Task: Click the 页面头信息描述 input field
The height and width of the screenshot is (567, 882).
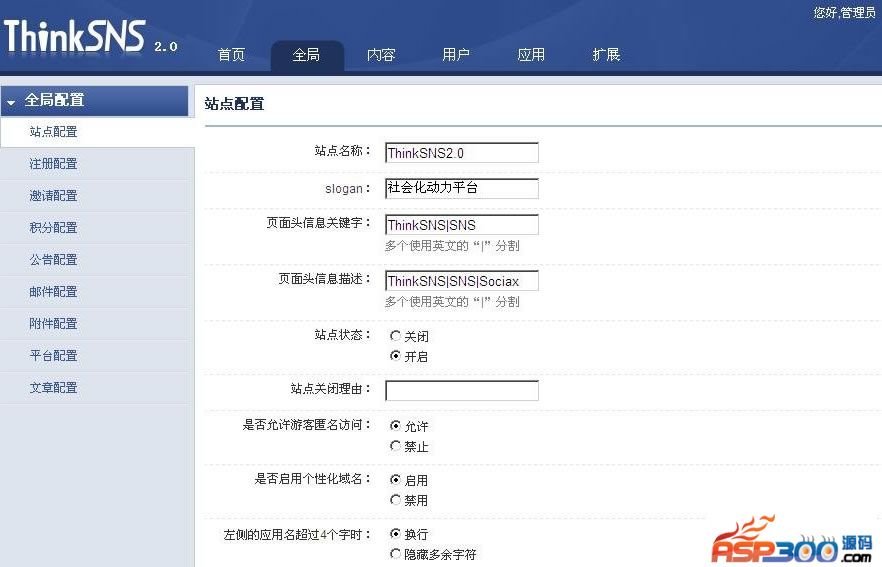Action: coord(462,281)
